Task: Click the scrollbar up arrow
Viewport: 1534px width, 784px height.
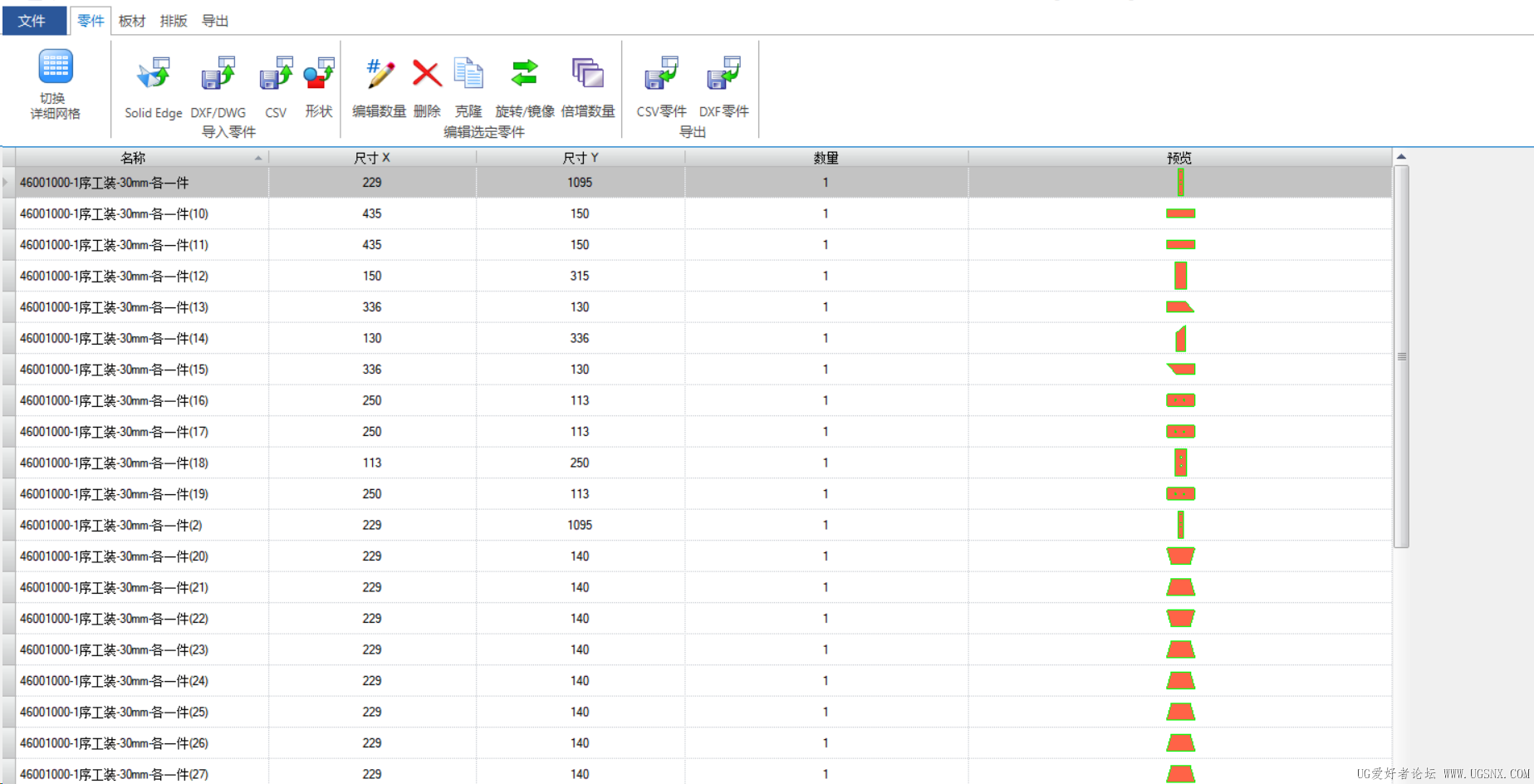Action: (x=1401, y=157)
